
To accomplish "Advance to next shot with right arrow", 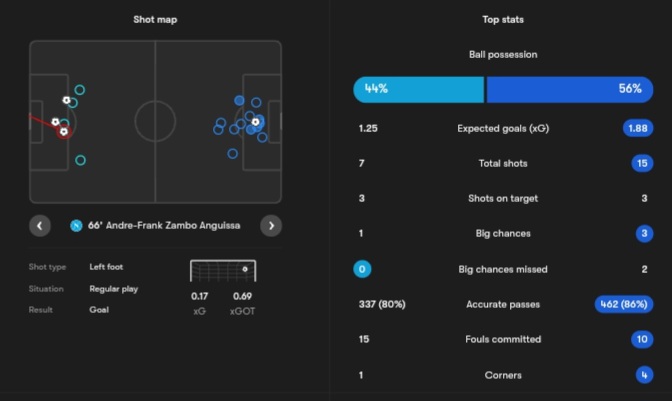I will coord(271,225).
